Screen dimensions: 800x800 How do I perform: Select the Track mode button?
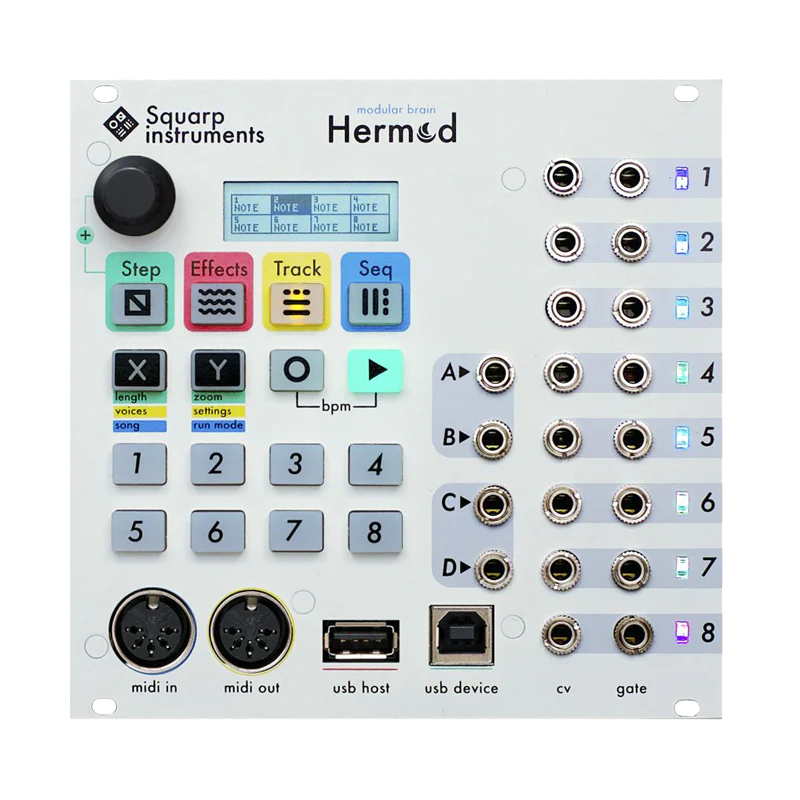coord(296,304)
